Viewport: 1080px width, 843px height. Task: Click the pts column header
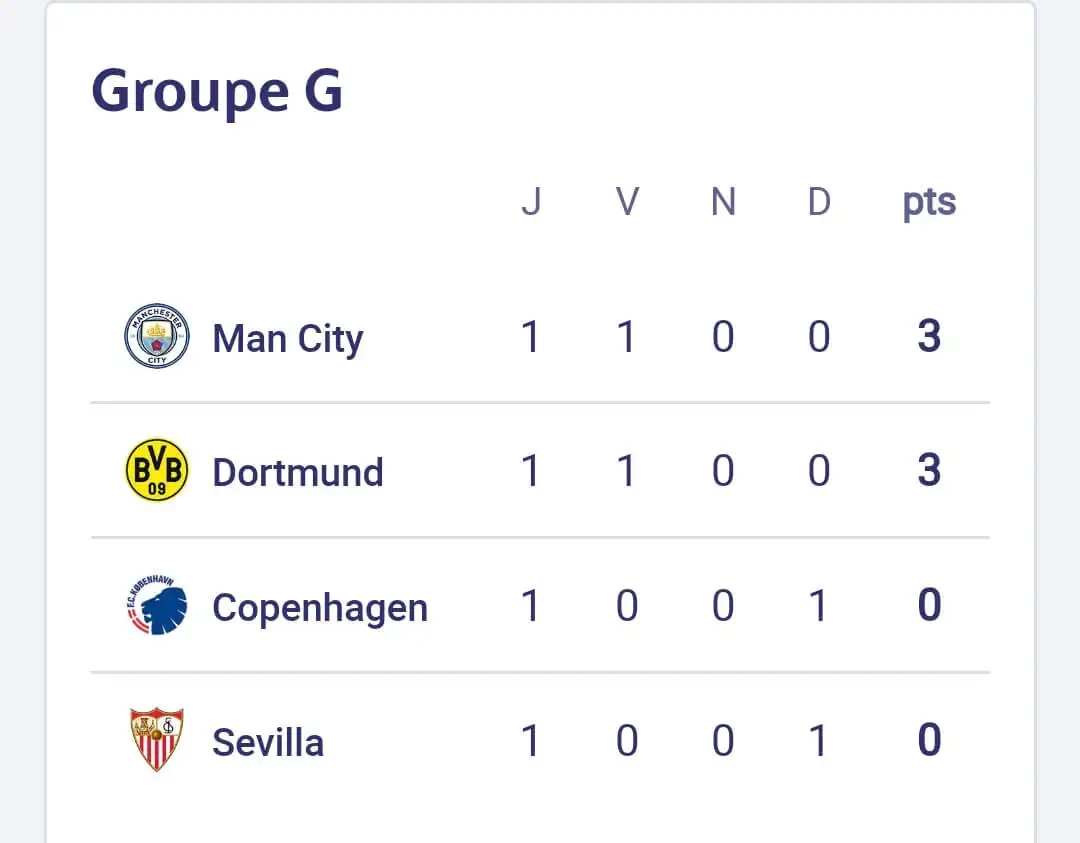pos(929,202)
